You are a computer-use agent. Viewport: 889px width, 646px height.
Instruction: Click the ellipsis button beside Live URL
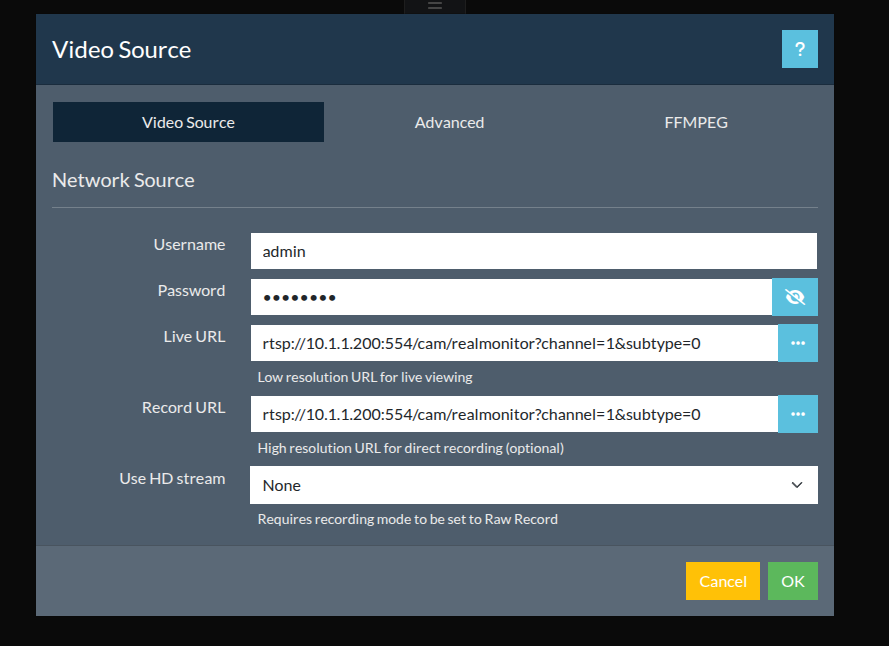click(x=797, y=343)
